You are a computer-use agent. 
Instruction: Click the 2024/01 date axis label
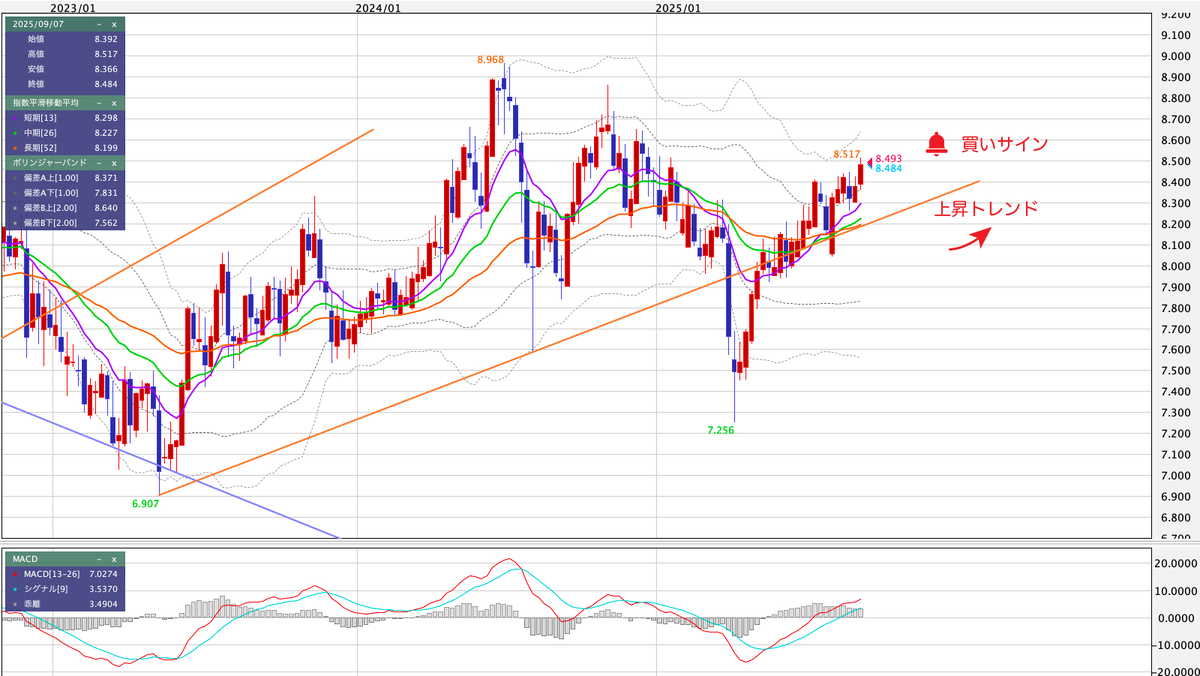(378, 8)
